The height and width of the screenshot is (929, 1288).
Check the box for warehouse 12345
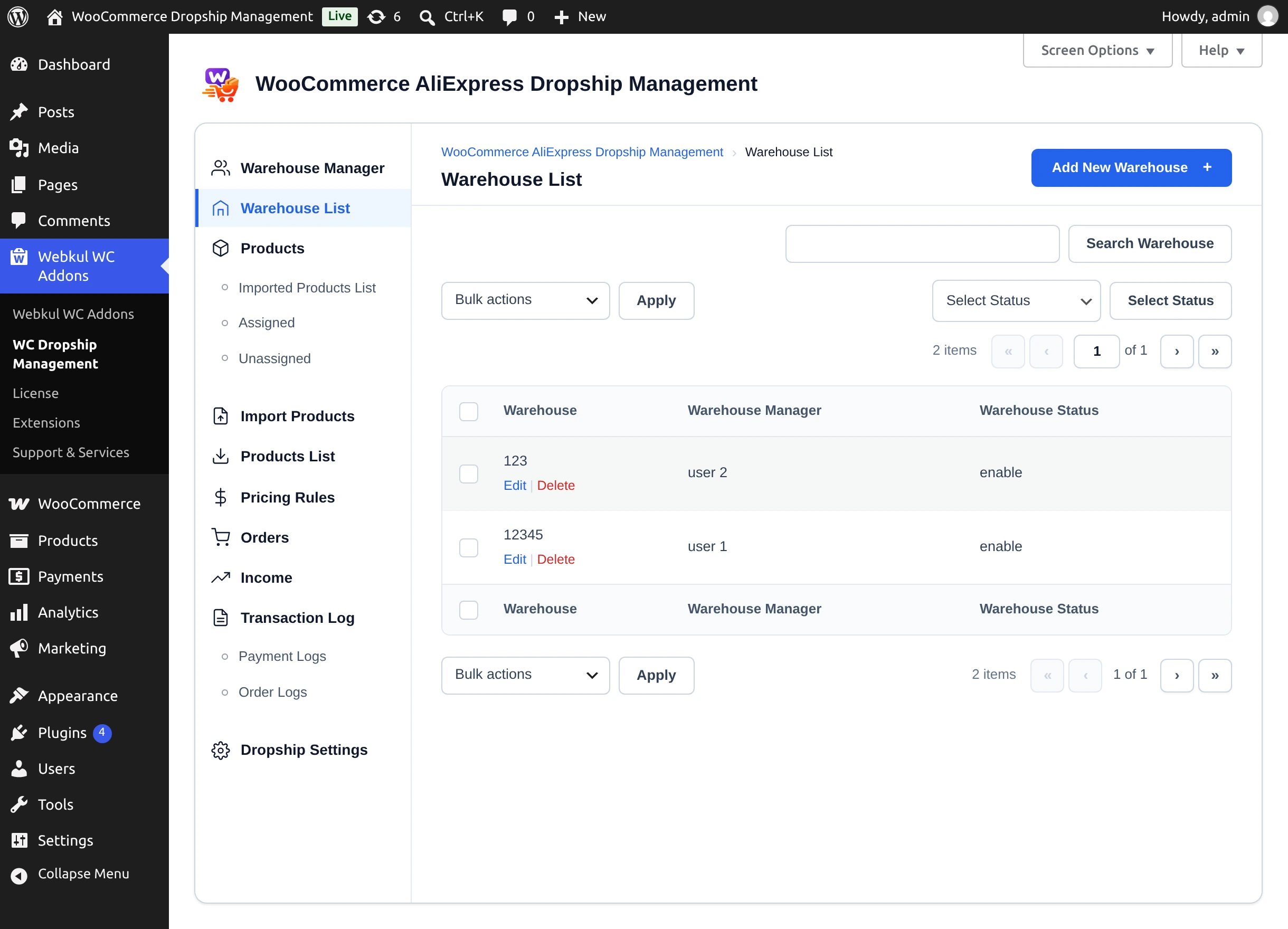[469, 547]
